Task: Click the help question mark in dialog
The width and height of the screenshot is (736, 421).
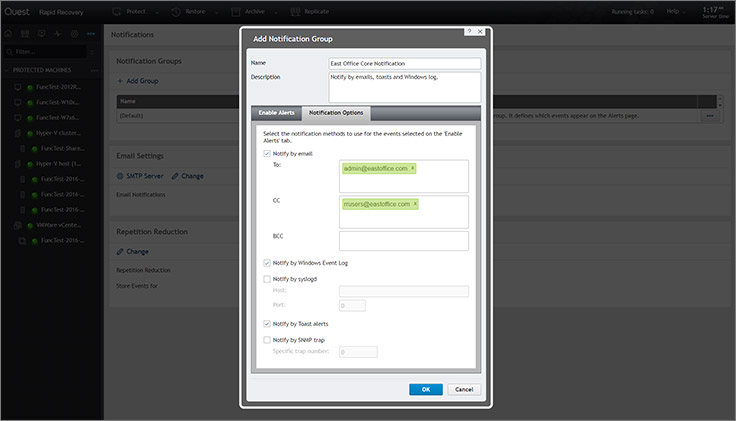Action: click(469, 31)
